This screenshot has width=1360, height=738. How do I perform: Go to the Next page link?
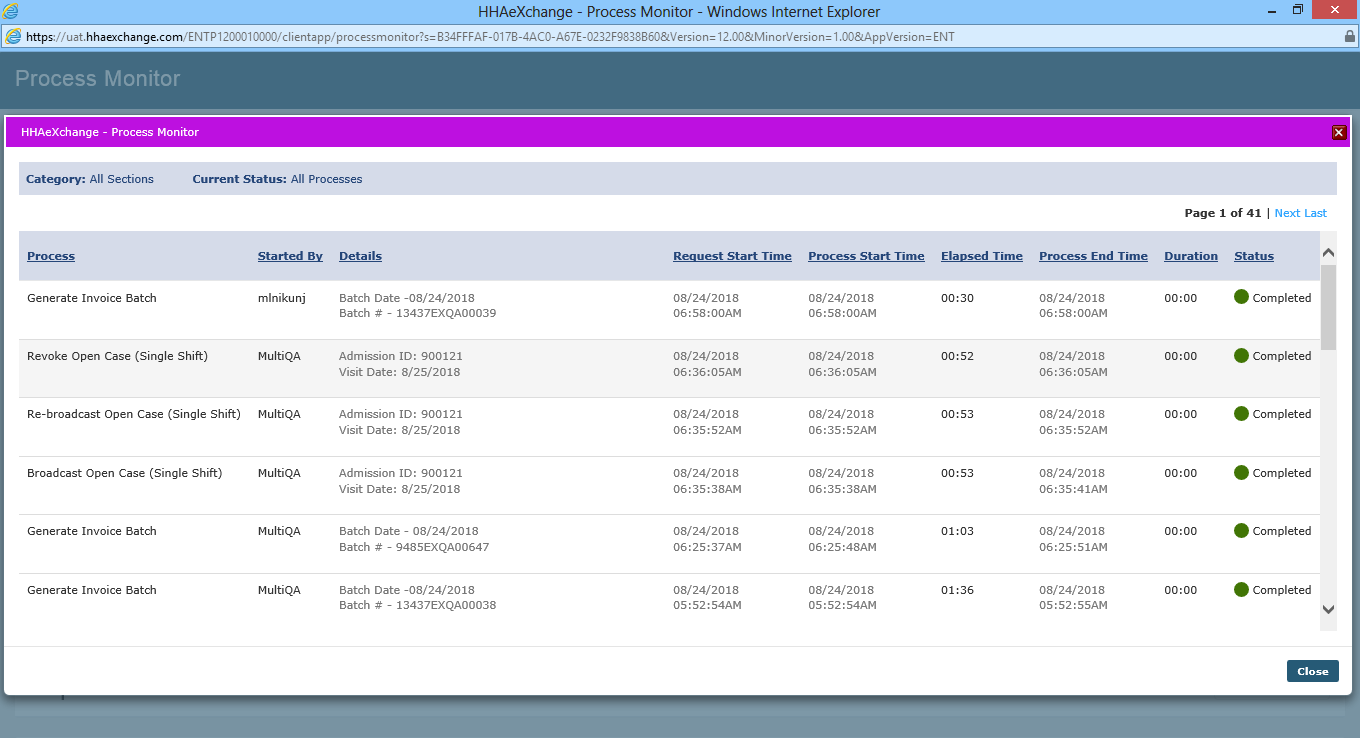click(x=1287, y=213)
